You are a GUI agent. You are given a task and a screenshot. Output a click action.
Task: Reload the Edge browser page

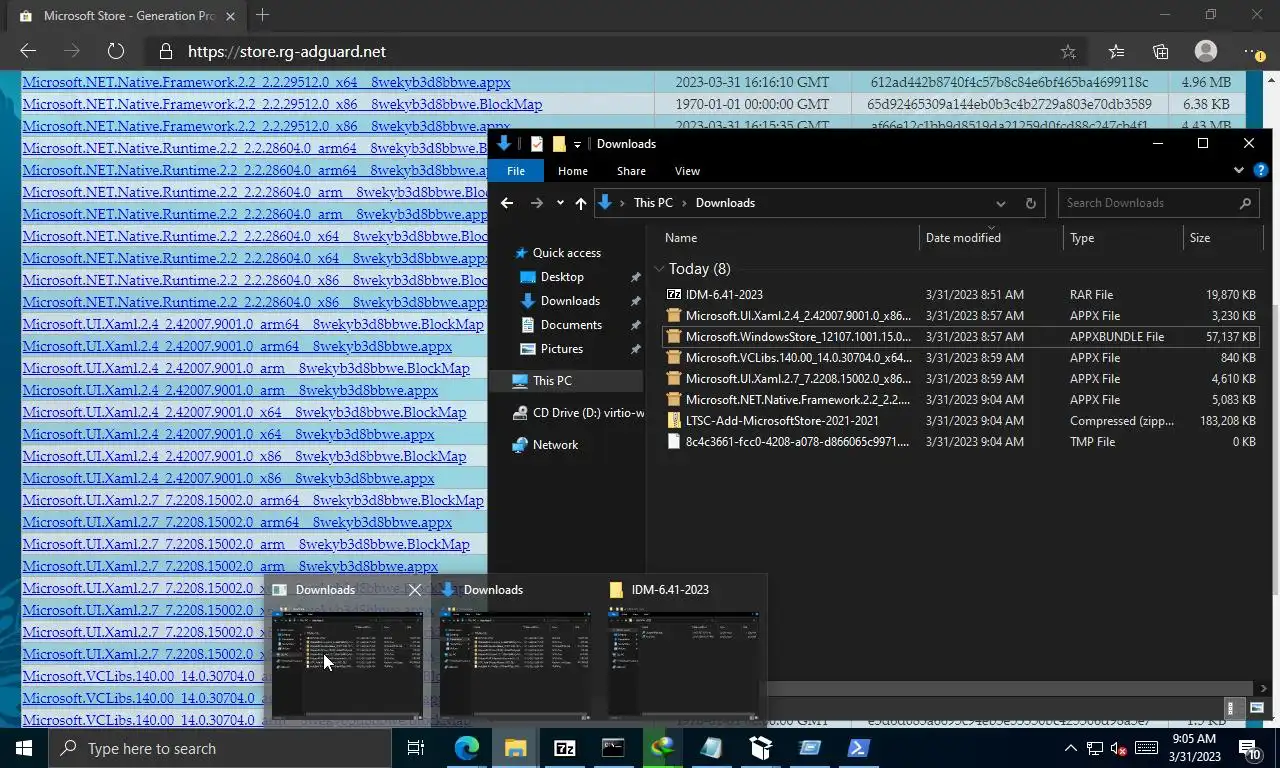(x=115, y=51)
